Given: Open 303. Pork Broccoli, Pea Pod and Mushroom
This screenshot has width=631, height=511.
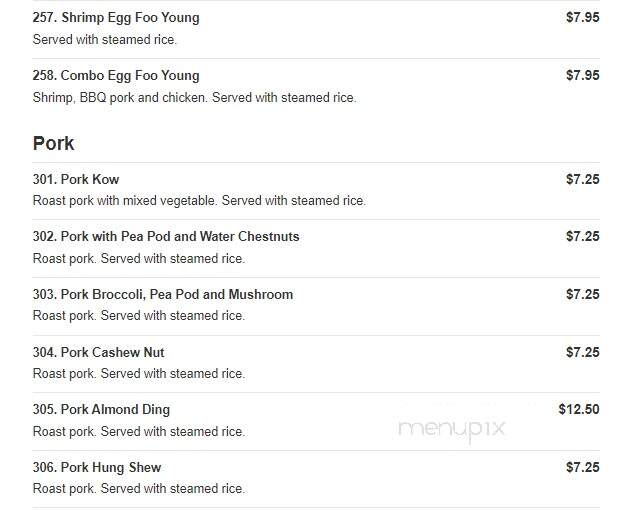Looking at the screenshot, I should click(x=163, y=295).
